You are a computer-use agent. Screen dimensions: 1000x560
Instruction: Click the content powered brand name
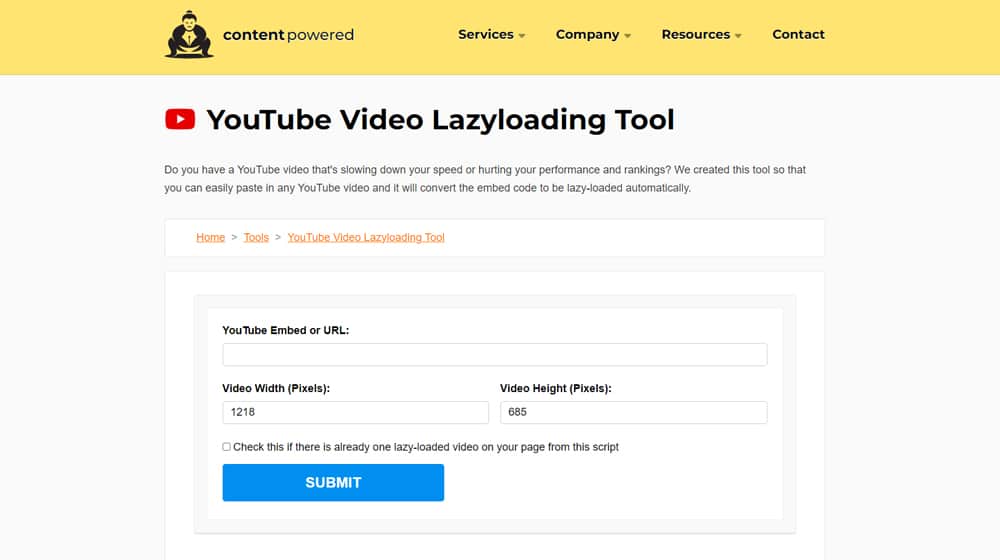[288, 35]
